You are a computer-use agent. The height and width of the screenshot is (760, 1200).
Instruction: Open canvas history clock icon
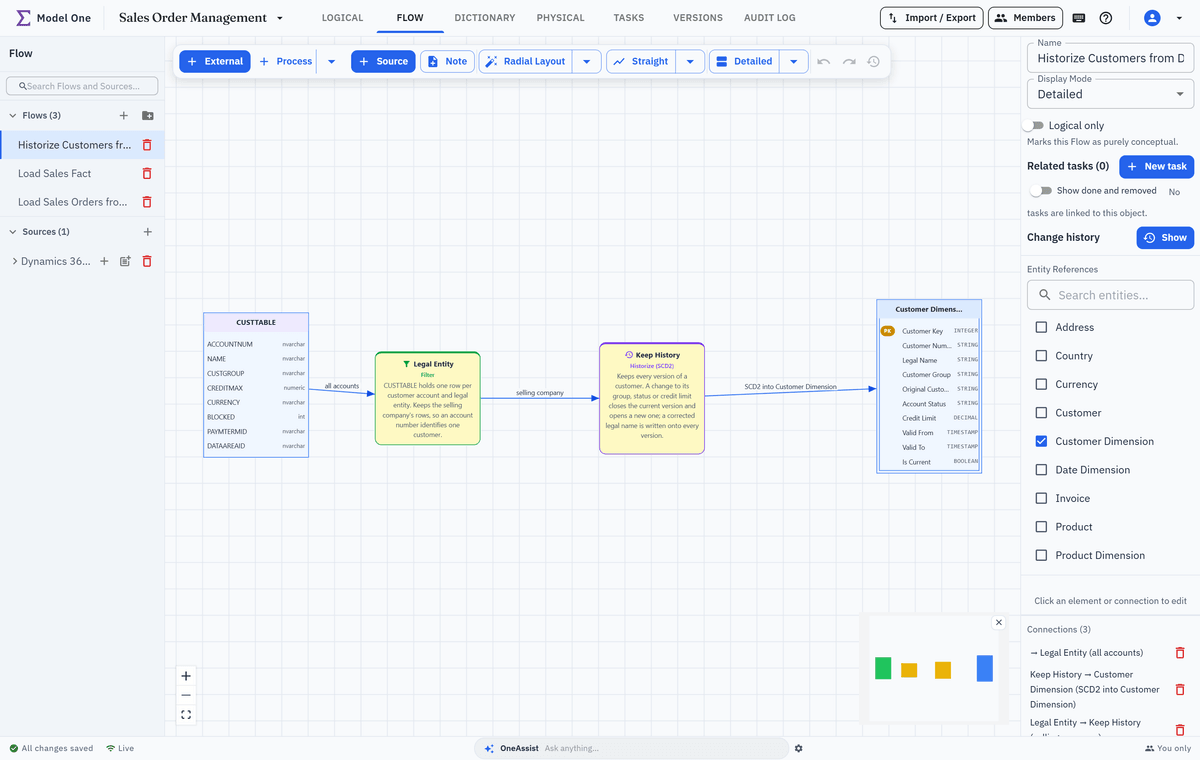click(x=873, y=61)
